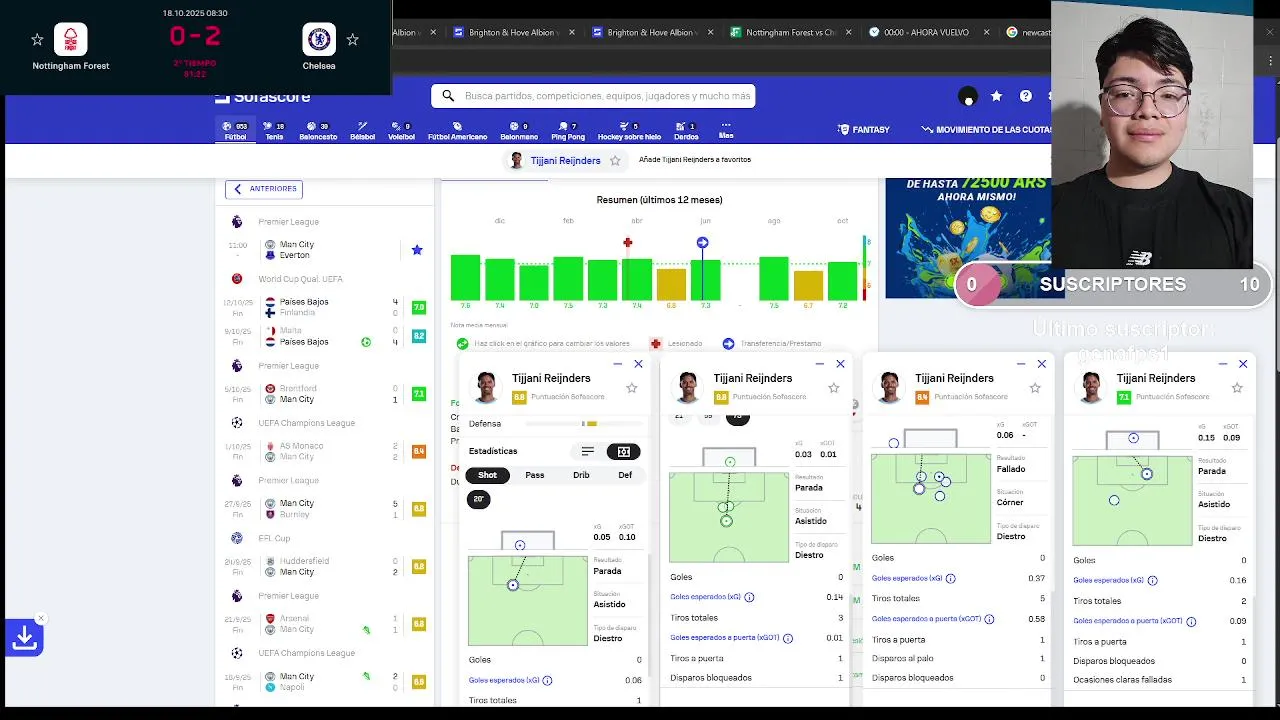Open the Dardos sport category
The height and width of the screenshot is (720, 1280).
[686, 131]
